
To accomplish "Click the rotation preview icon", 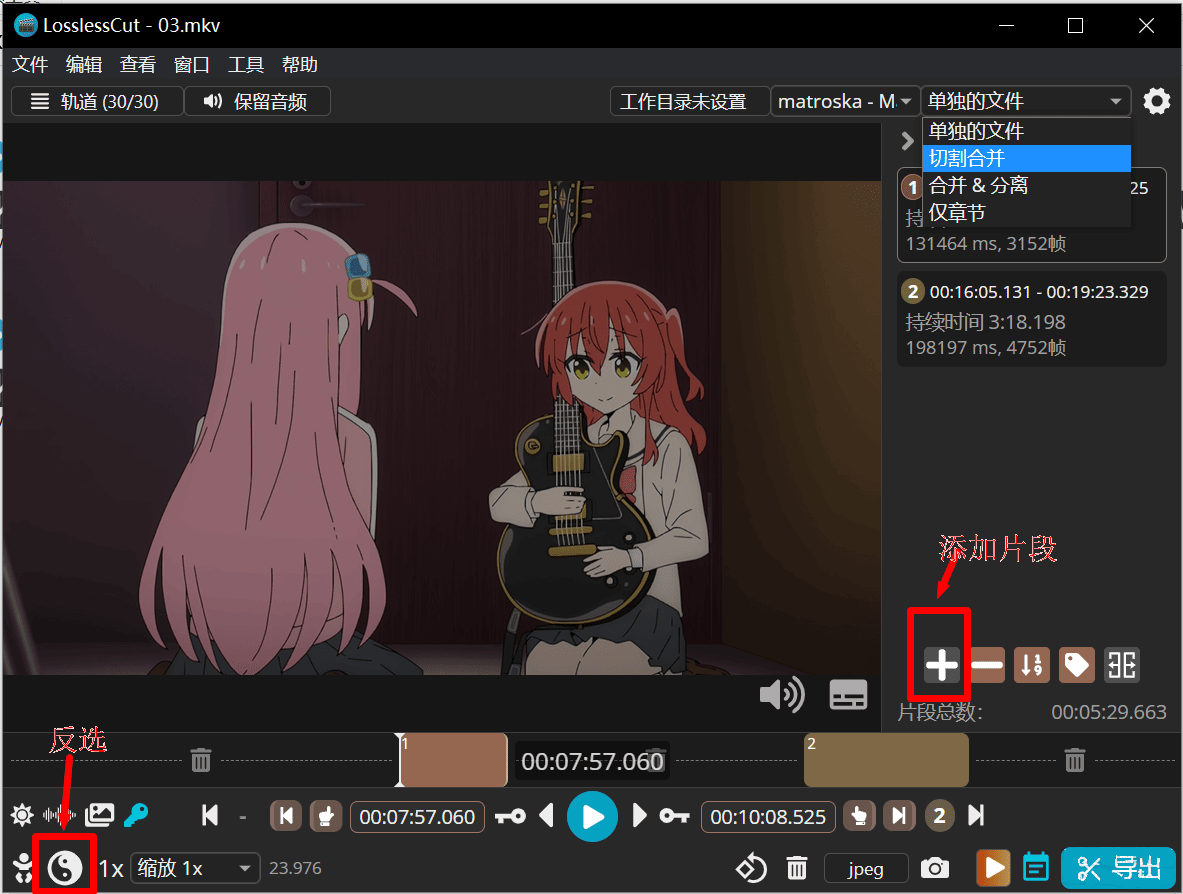I will tap(751, 868).
